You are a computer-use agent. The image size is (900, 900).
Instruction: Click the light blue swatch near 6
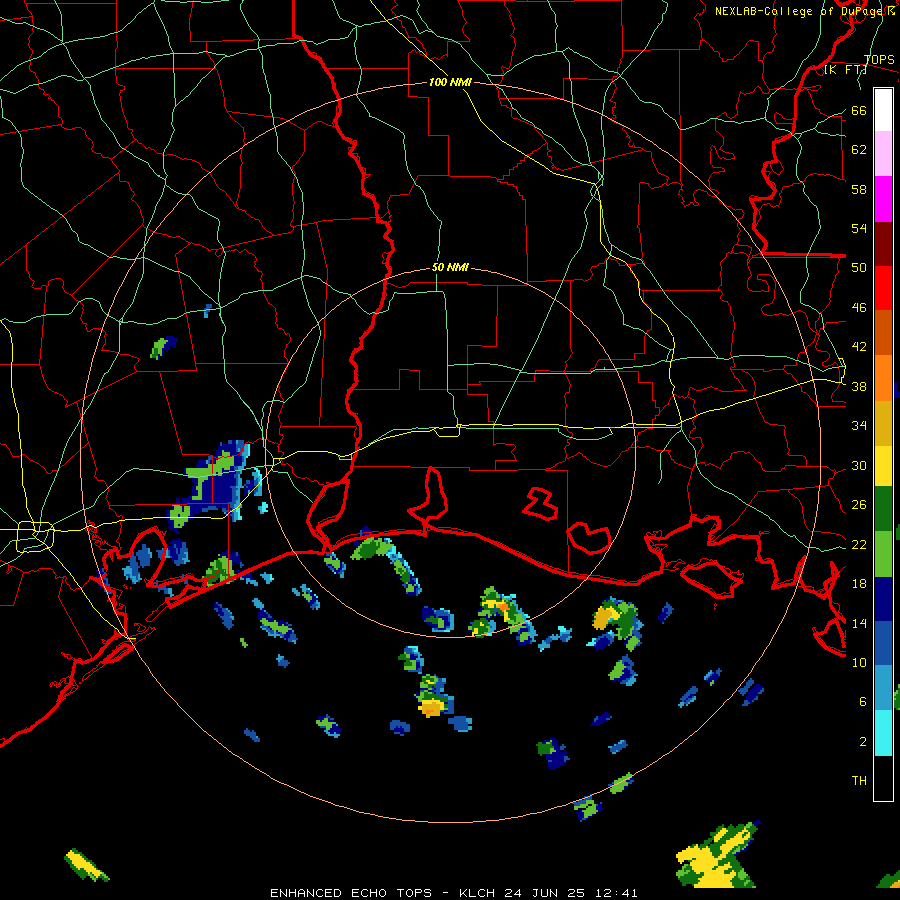883,688
